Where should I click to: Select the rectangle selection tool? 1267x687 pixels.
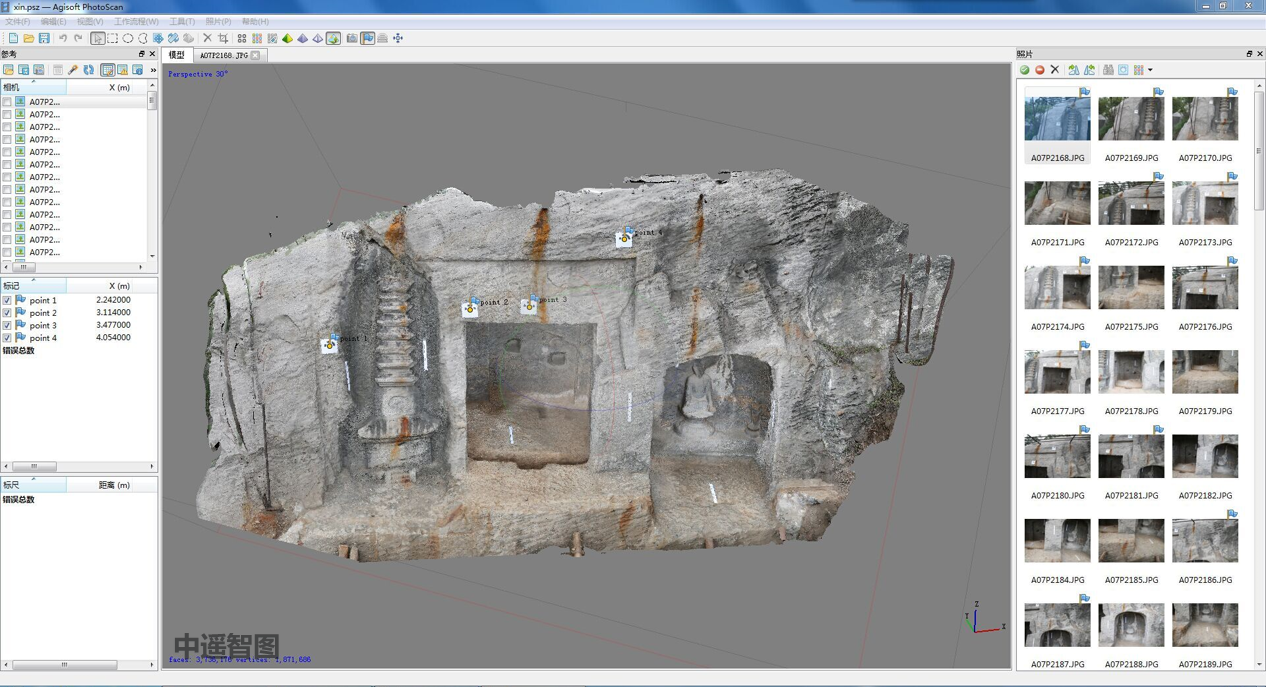point(113,39)
